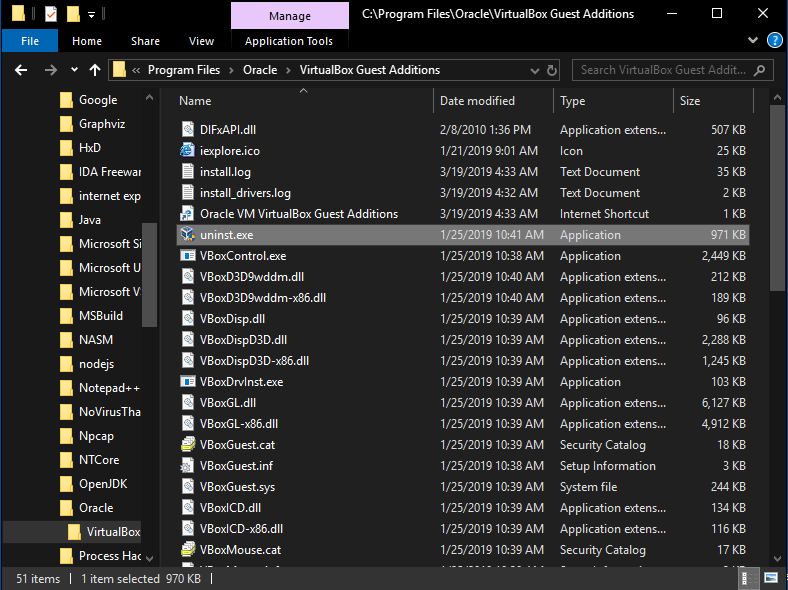Sort files by the Name column
The height and width of the screenshot is (590, 788).
click(304, 101)
